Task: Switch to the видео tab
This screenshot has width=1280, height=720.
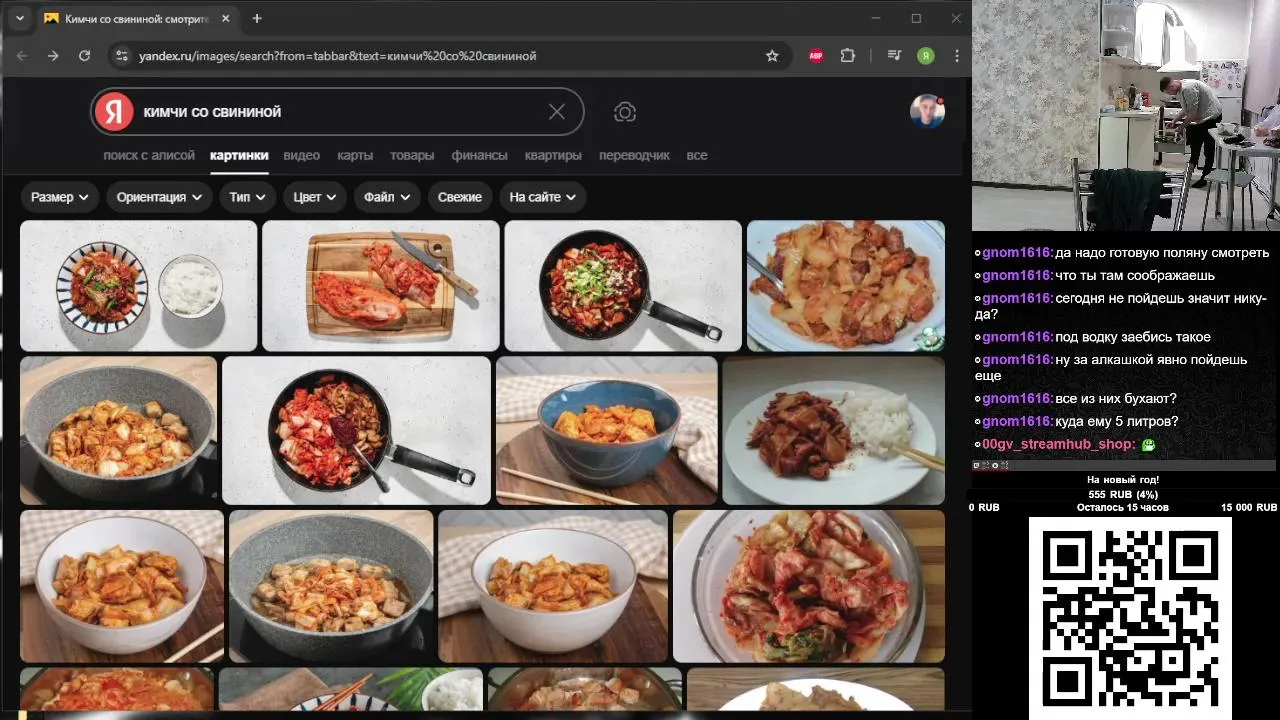Action: point(301,155)
